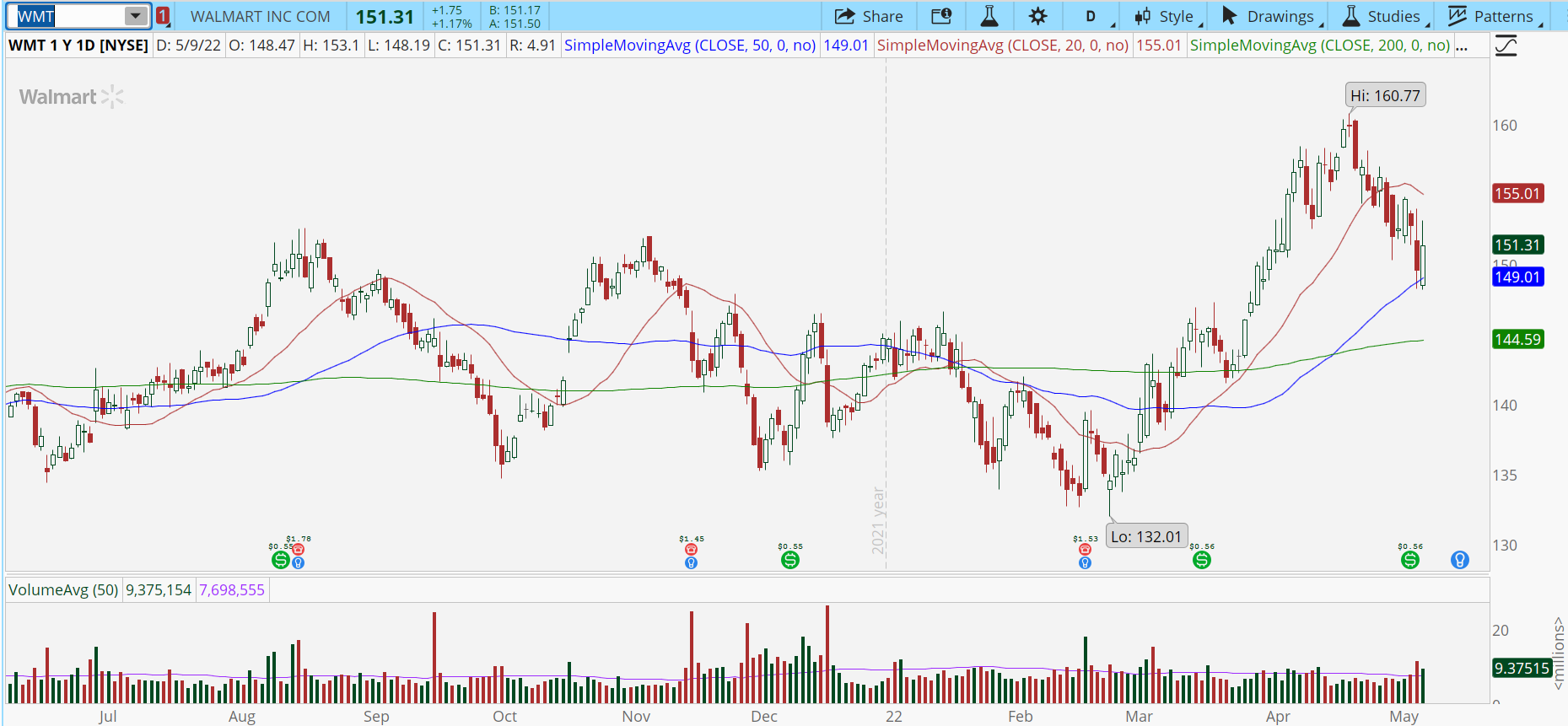The width and height of the screenshot is (1568, 726).
Task: Click the blue 149.01 price axis label
Action: pos(1517,277)
